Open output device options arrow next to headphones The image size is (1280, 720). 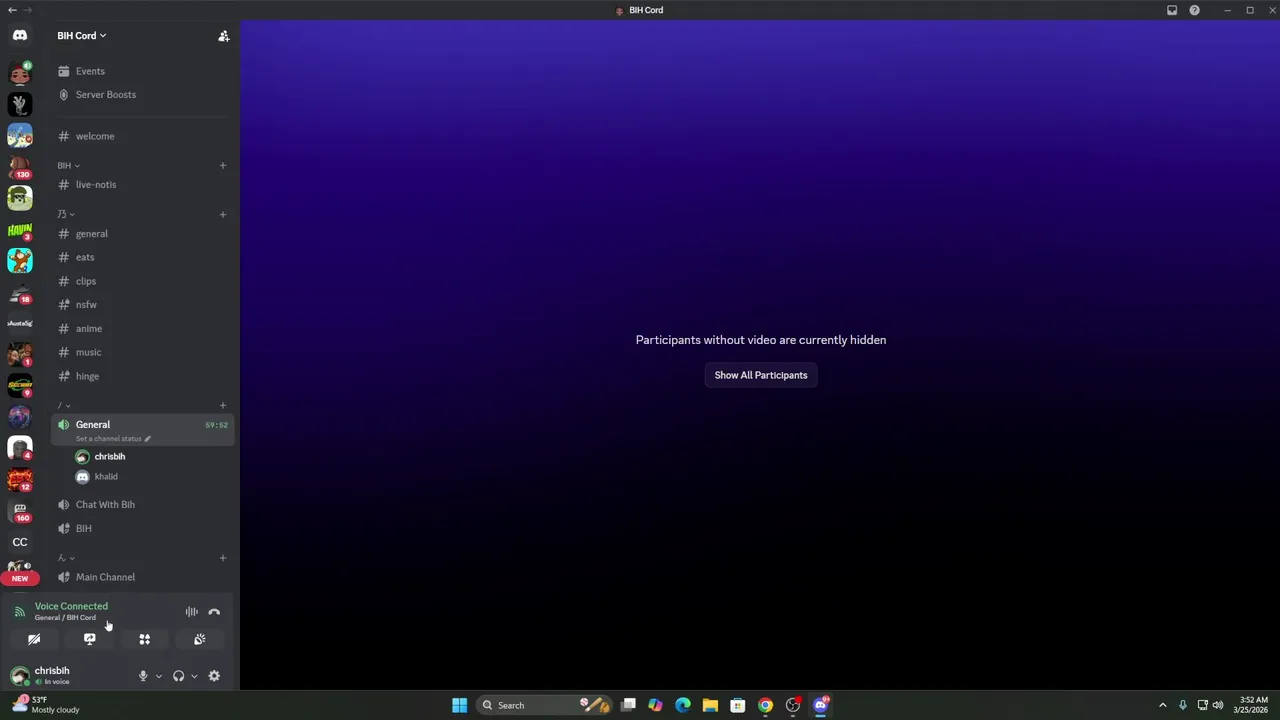(194, 676)
